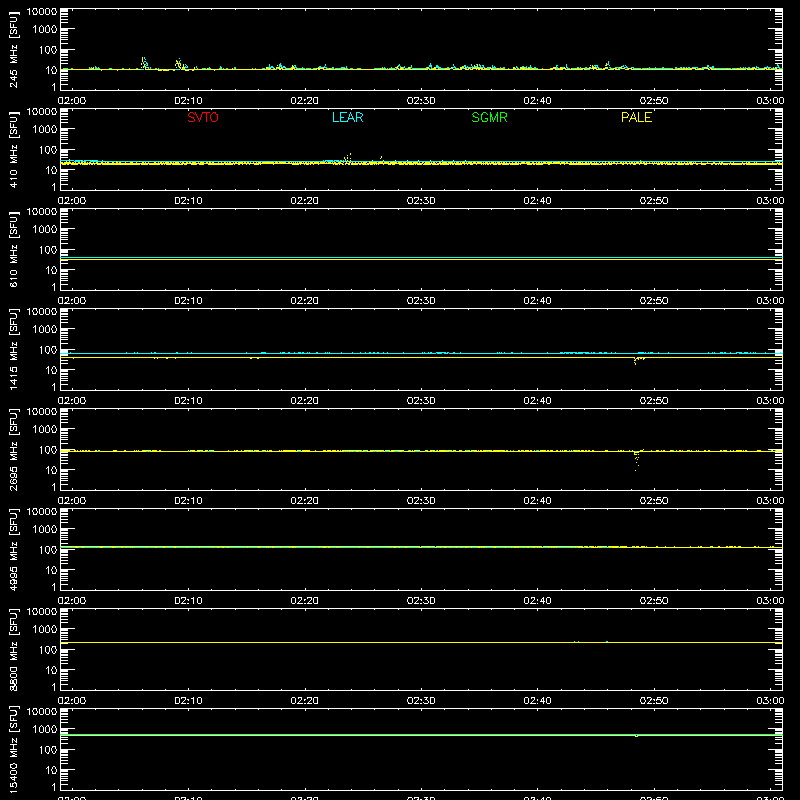Select the 245 MHz [SFU] axis label
This screenshot has height=800, width=800.
click(13, 50)
